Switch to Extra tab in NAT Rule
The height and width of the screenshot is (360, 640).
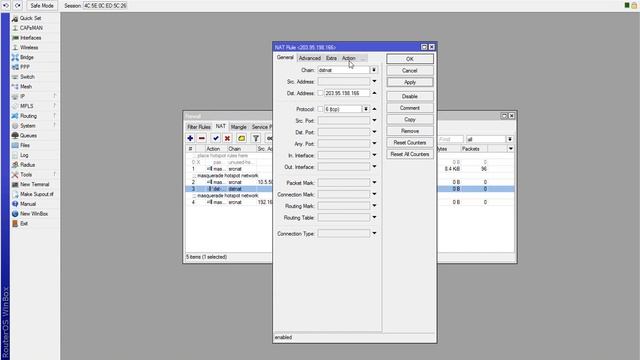click(331, 58)
